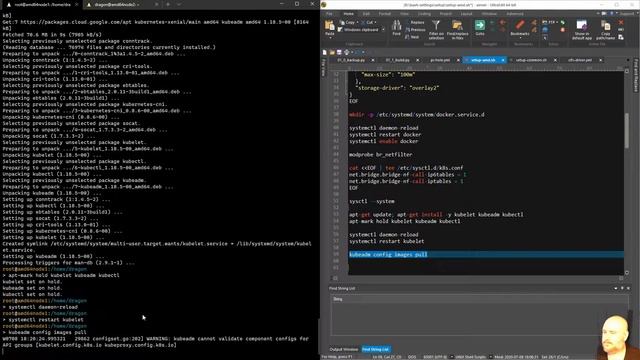640x360 pixels.
Task: Click the sysctl --system line in editor
Action: coord(371,201)
